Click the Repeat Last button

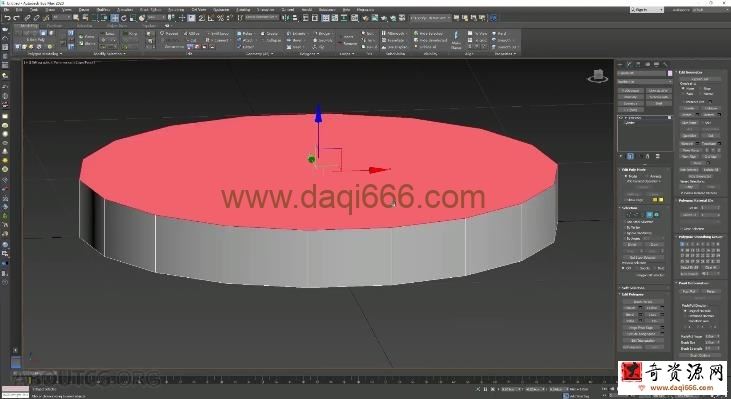(700, 79)
